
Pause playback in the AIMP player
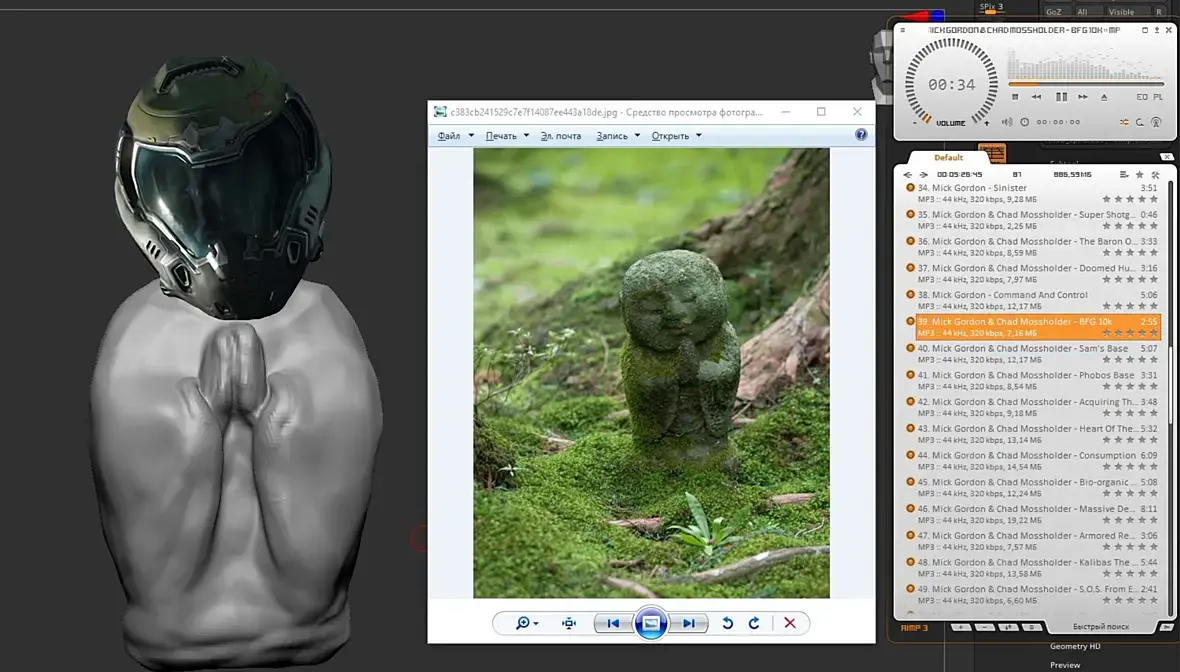coord(1061,97)
